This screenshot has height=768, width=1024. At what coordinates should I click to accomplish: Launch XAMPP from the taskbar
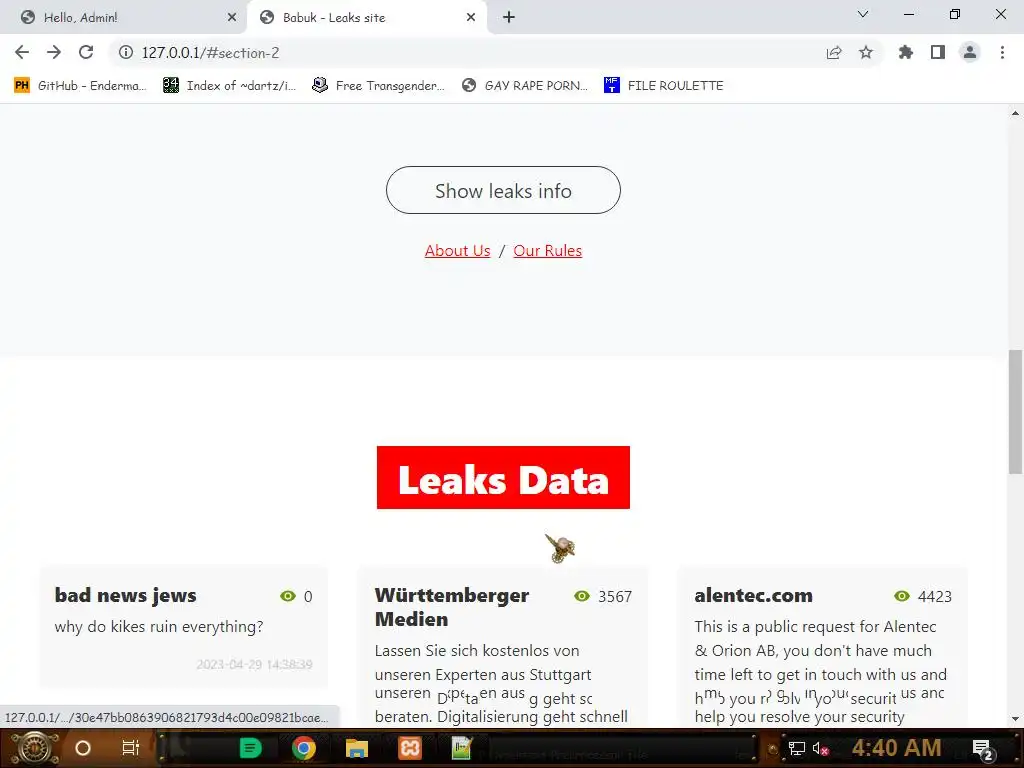coord(409,748)
